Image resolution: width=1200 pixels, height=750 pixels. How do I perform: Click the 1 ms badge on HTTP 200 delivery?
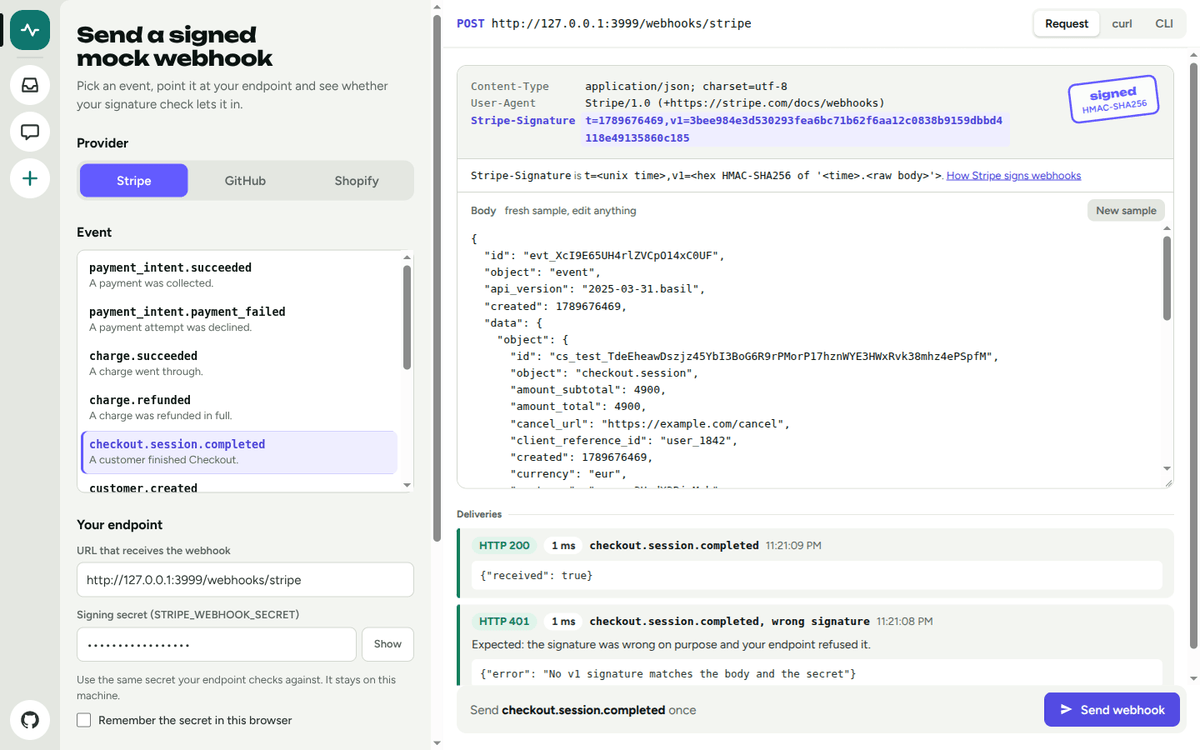tap(564, 546)
